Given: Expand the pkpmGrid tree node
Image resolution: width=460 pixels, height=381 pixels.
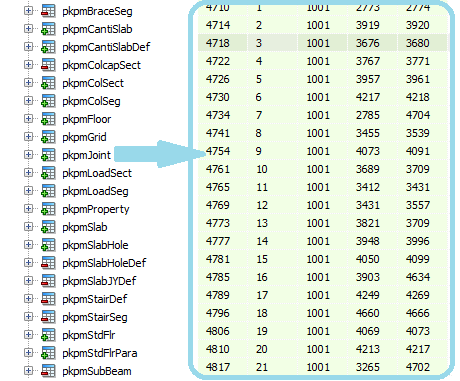Looking at the screenshot, I should click(x=28, y=137).
